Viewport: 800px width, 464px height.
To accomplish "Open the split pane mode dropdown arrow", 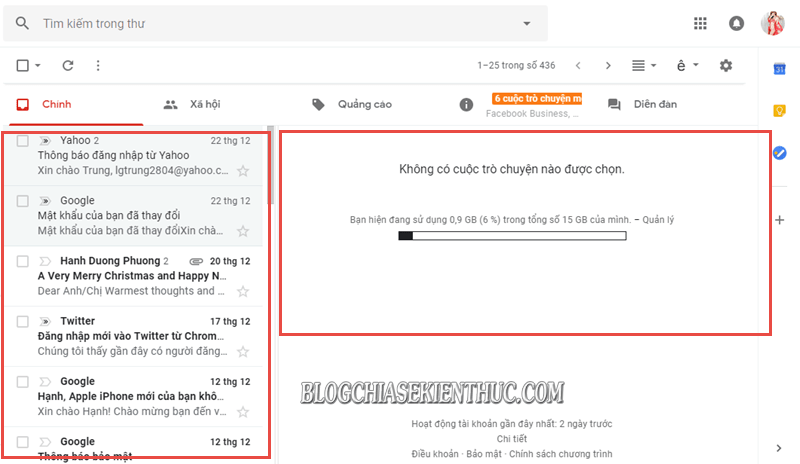I will (x=654, y=65).
